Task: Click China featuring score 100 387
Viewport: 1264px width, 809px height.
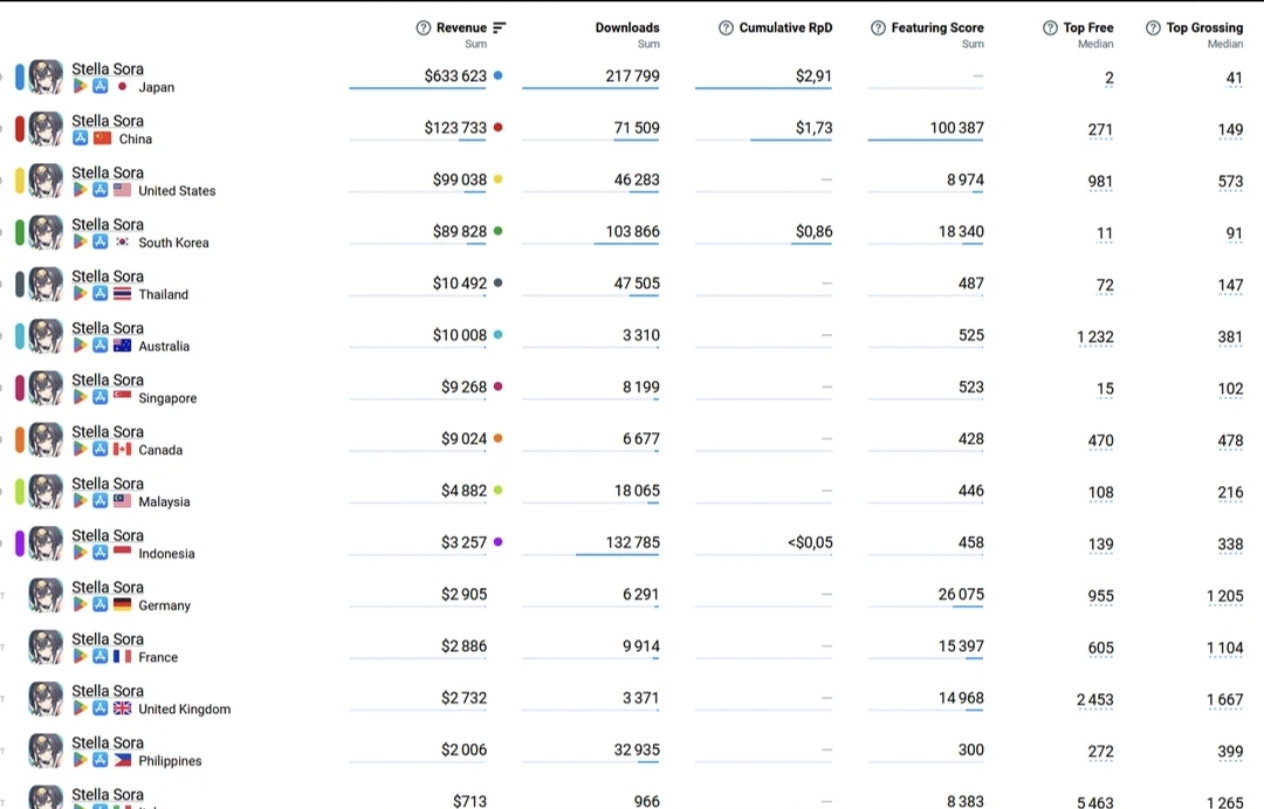Action: (x=957, y=128)
